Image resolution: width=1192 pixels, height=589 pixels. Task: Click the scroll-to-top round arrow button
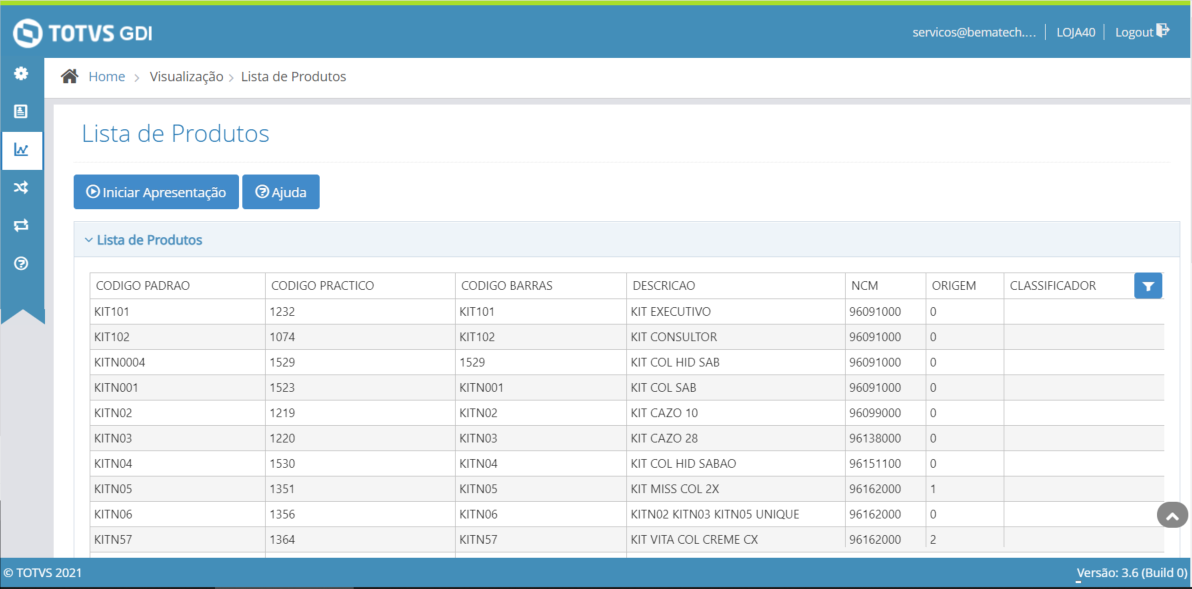(x=1172, y=515)
